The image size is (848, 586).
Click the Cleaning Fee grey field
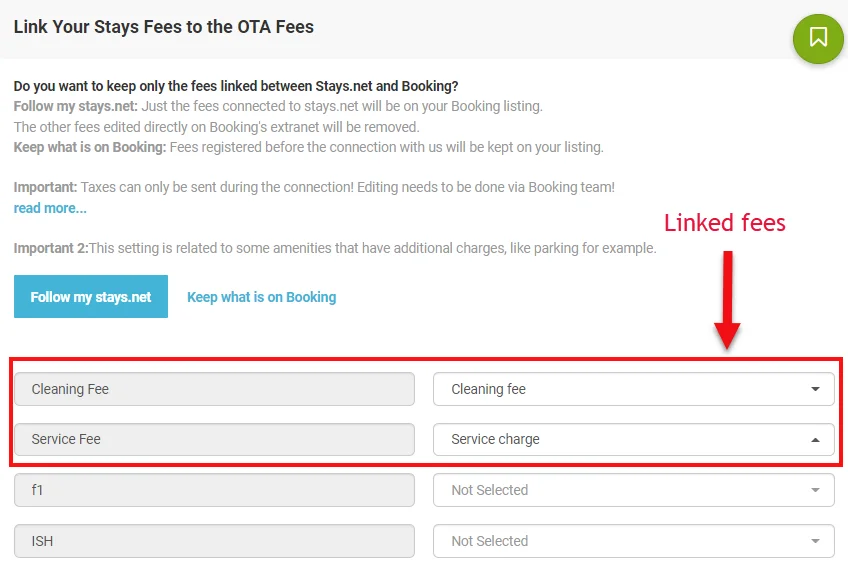(x=214, y=389)
